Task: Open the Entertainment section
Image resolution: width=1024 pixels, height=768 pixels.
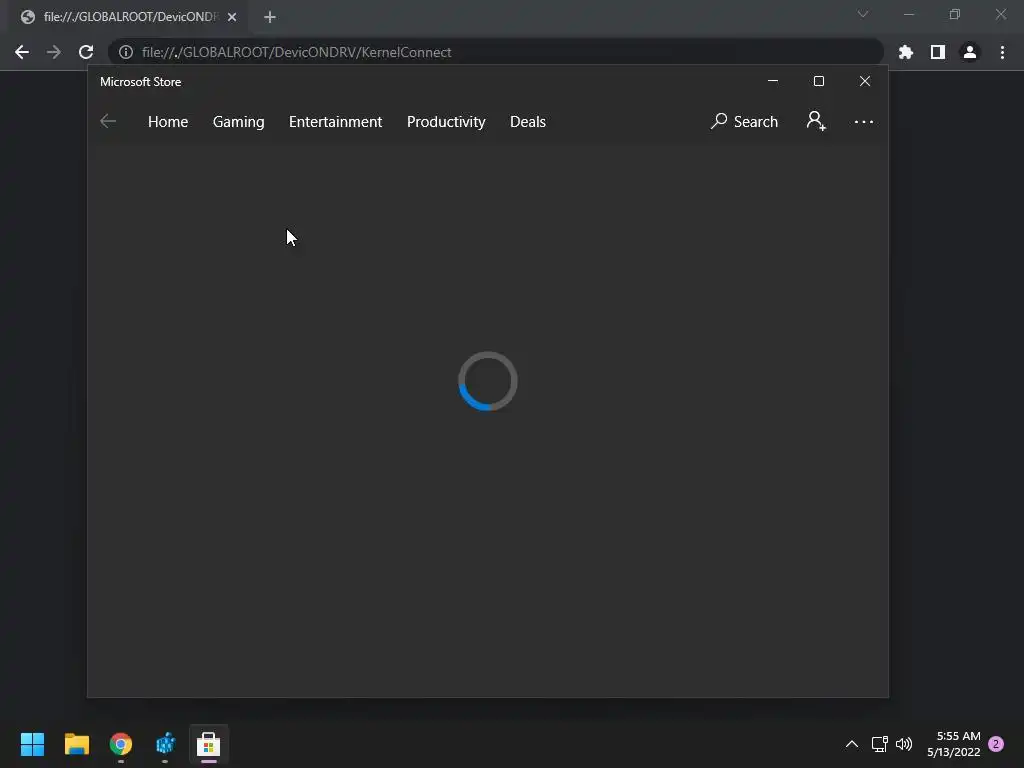Action: point(336,121)
